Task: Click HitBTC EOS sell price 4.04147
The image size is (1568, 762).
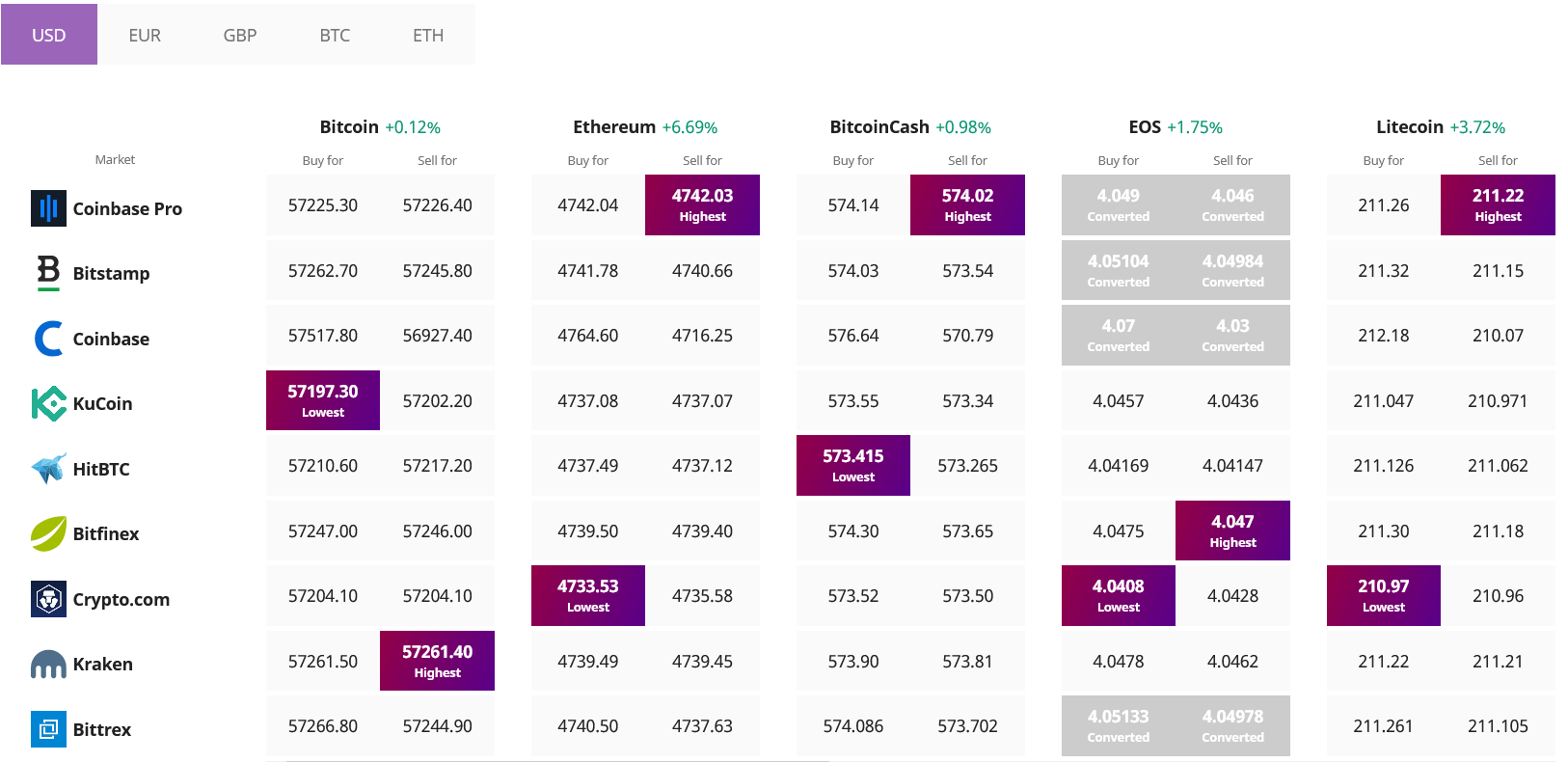Action: point(1232,466)
